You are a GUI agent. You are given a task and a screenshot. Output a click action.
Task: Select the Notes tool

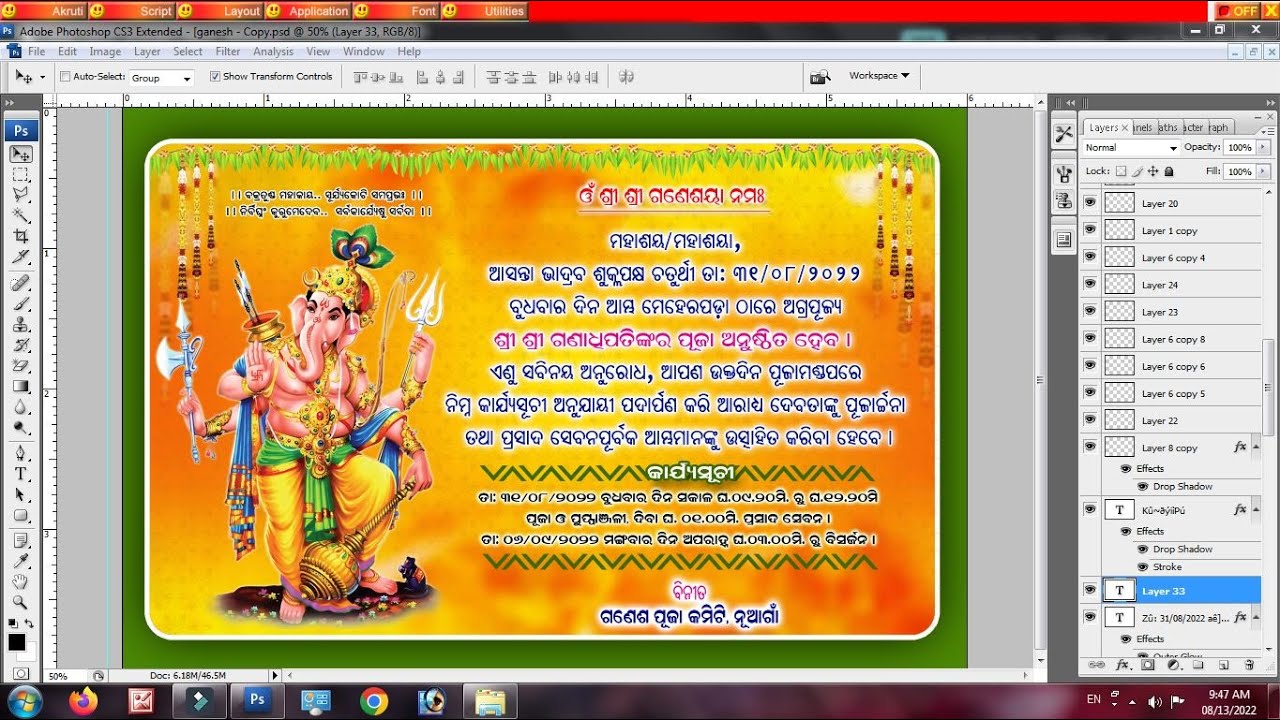(x=20, y=541)
